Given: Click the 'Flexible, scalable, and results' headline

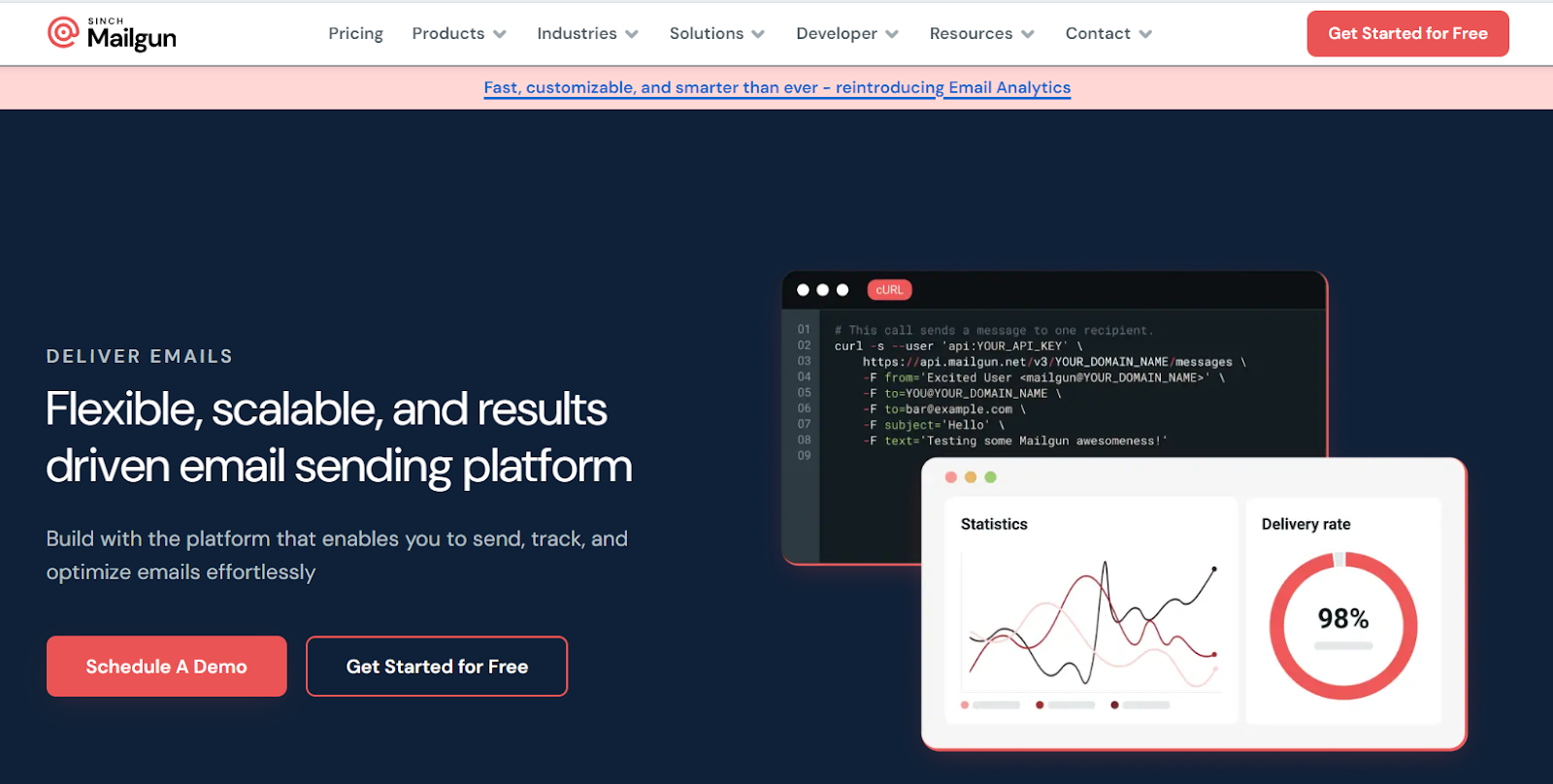Looking at the screenshot, I should (x=326, y=409).
